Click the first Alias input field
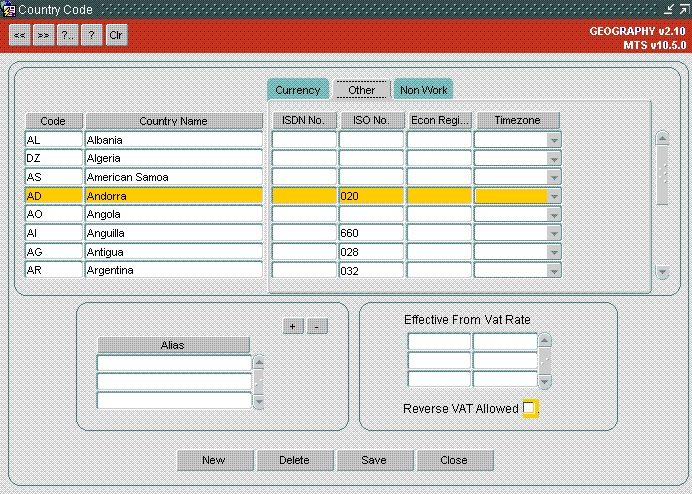 click(x=174, y=363)
